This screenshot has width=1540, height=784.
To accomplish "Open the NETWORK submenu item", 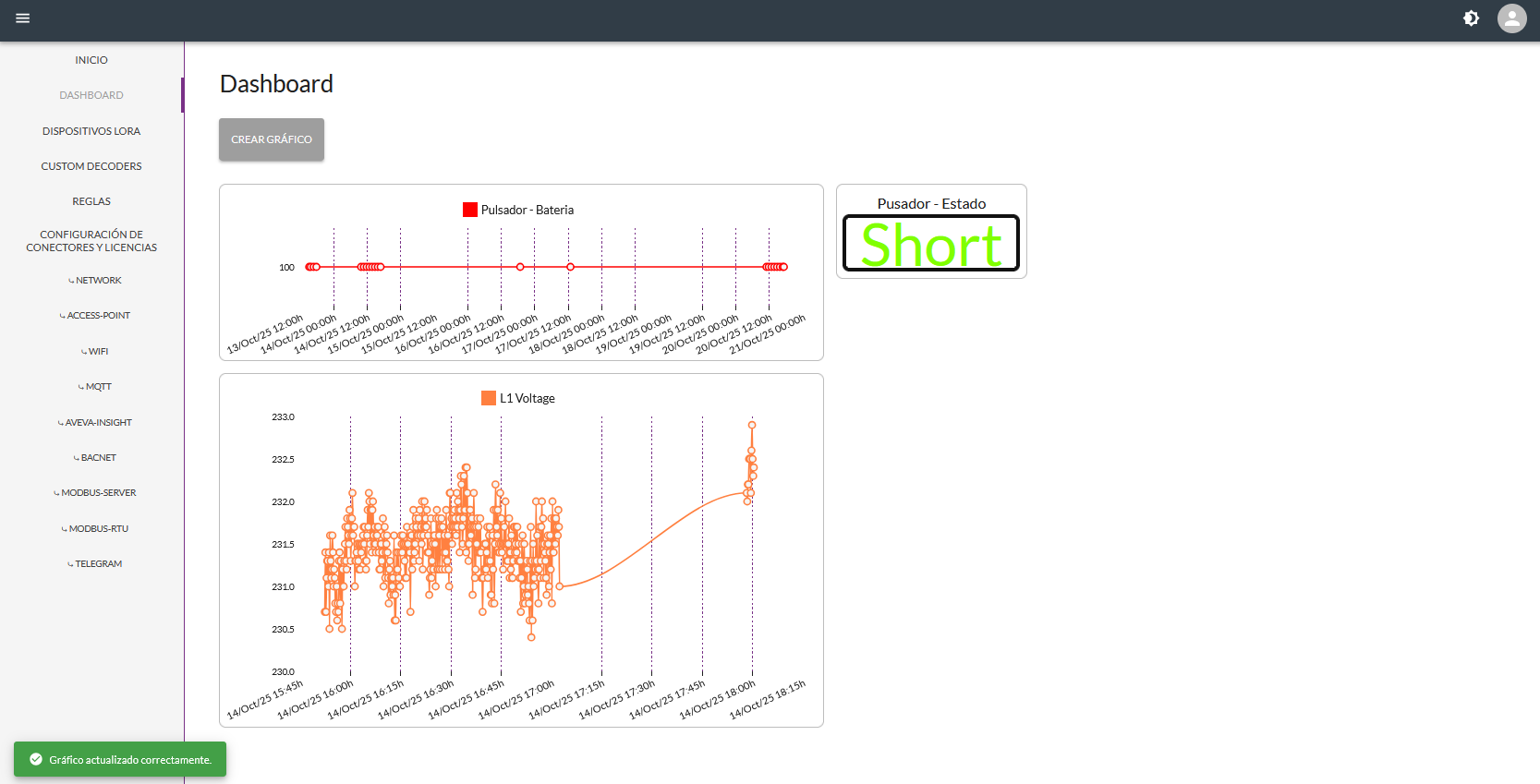I will click(x=95, y=281).
